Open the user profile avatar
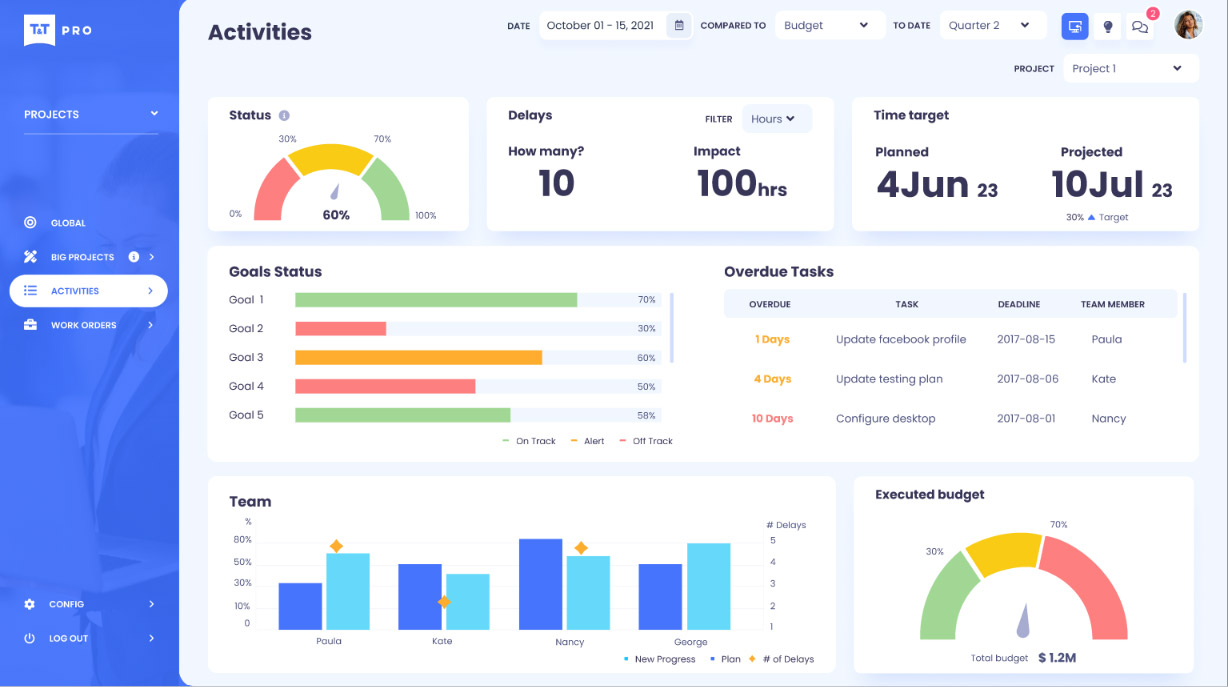Screen dimensions: 1228x687 click(x=1188, y=25)
